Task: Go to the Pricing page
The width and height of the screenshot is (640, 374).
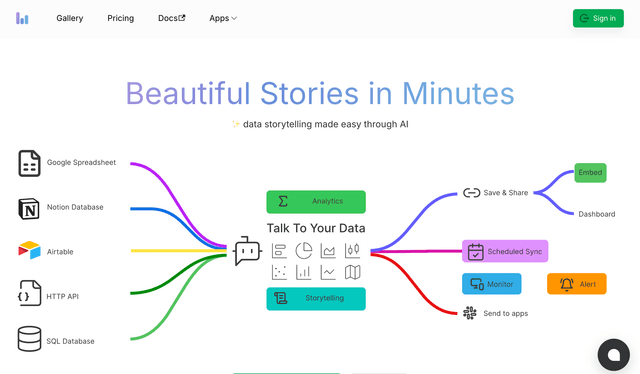Action: point(120,18)
